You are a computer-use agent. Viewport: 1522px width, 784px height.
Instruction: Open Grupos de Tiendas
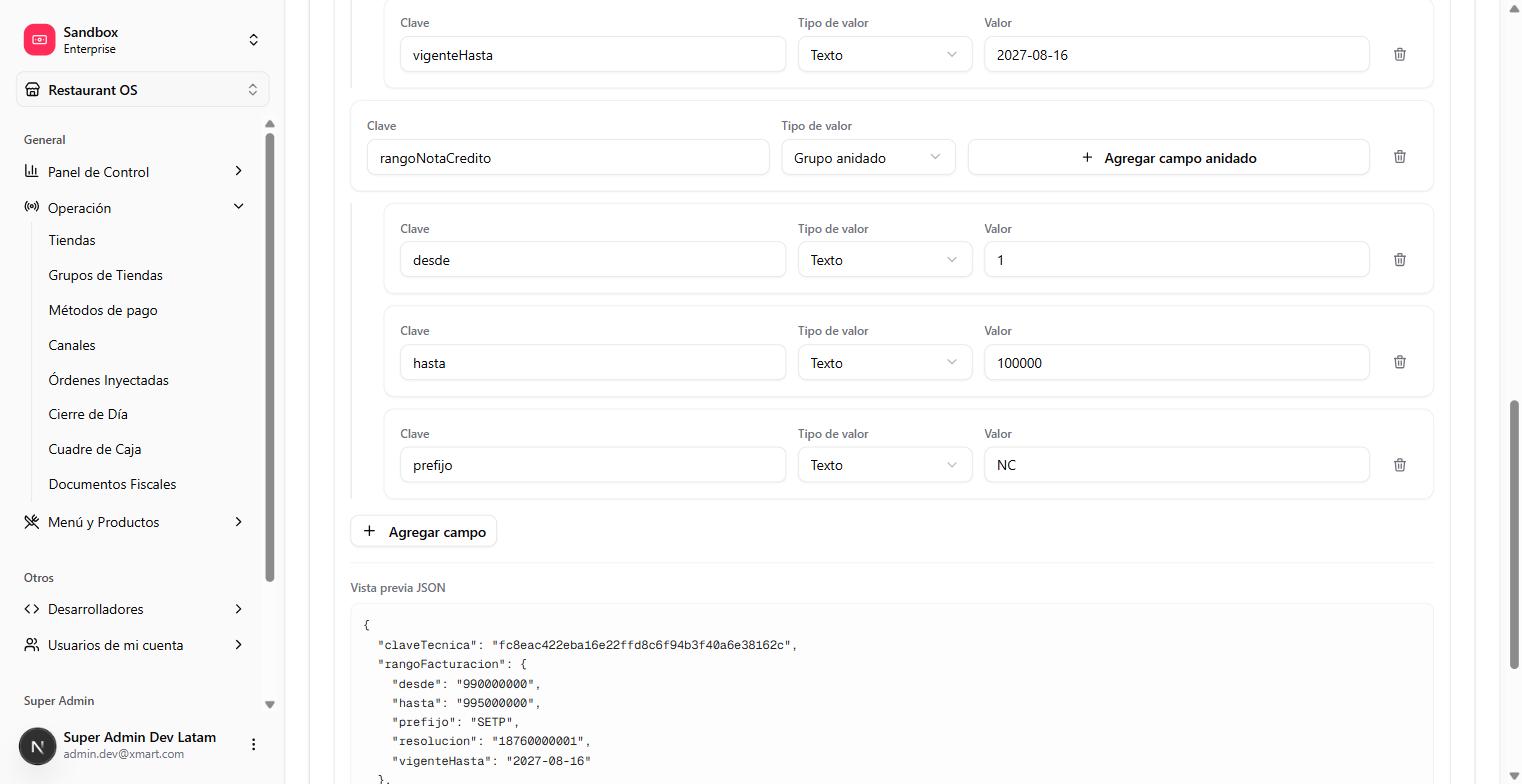105,275
